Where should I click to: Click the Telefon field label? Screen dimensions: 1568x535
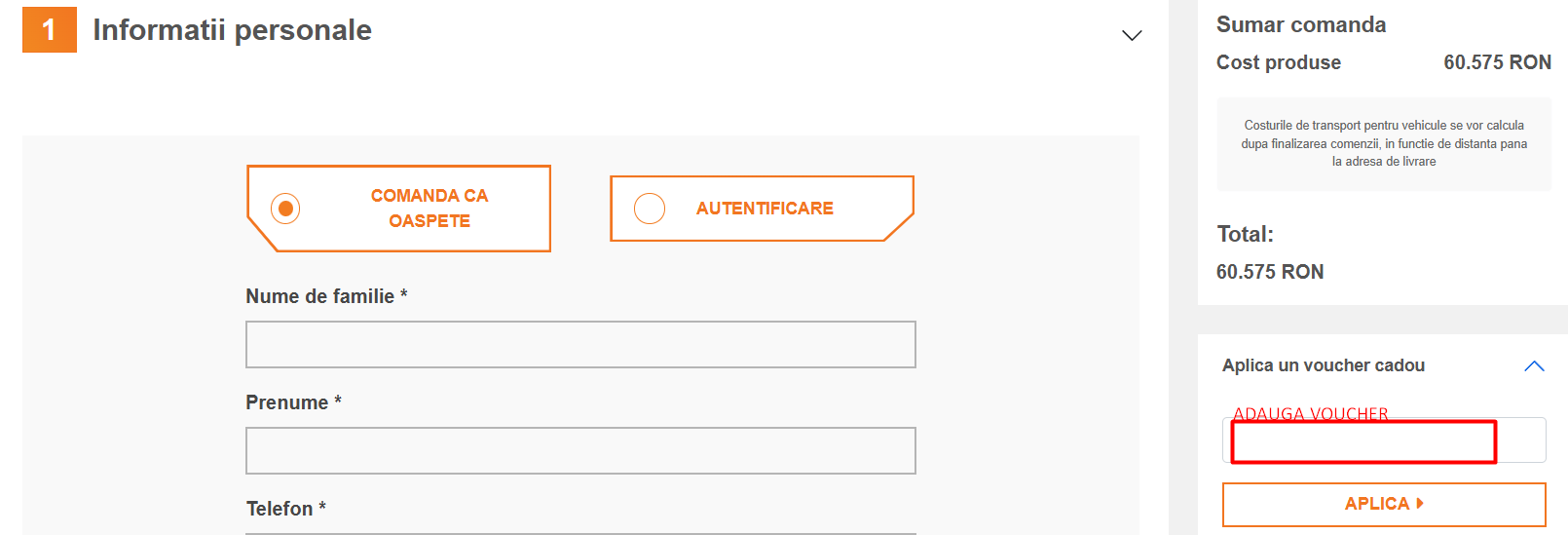point(285,509)
